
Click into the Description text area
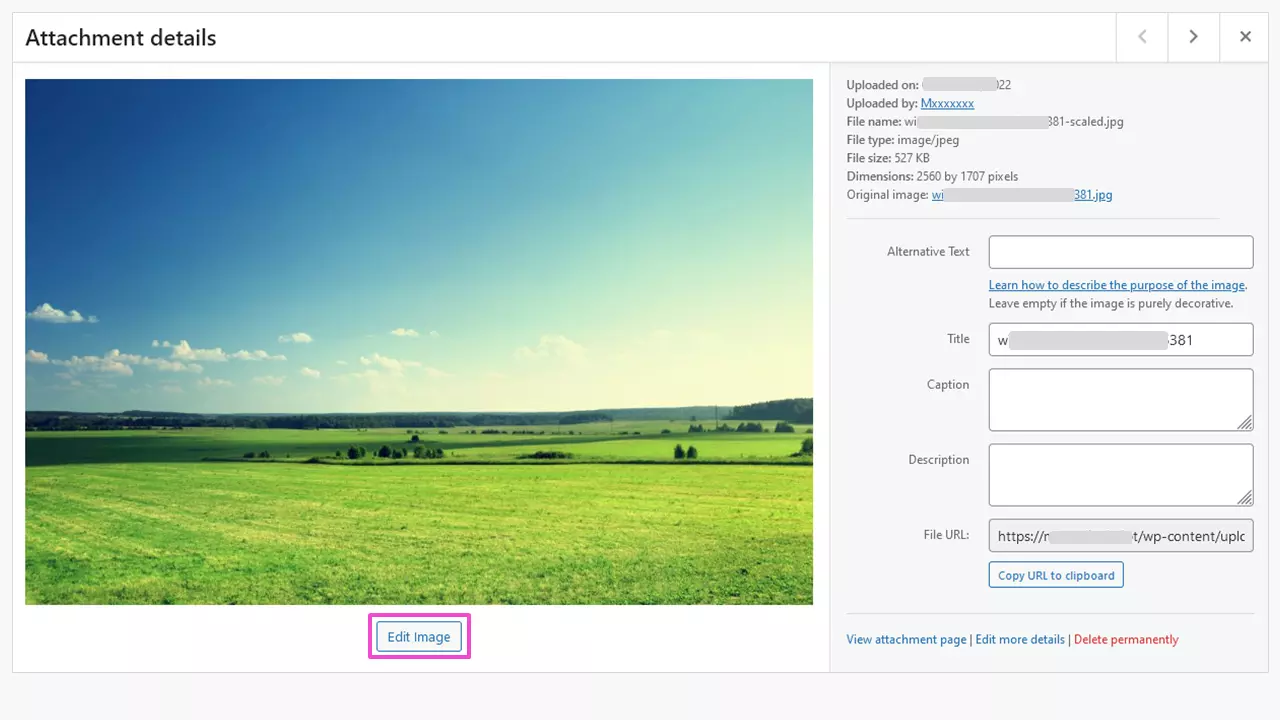coord(1120,474)
